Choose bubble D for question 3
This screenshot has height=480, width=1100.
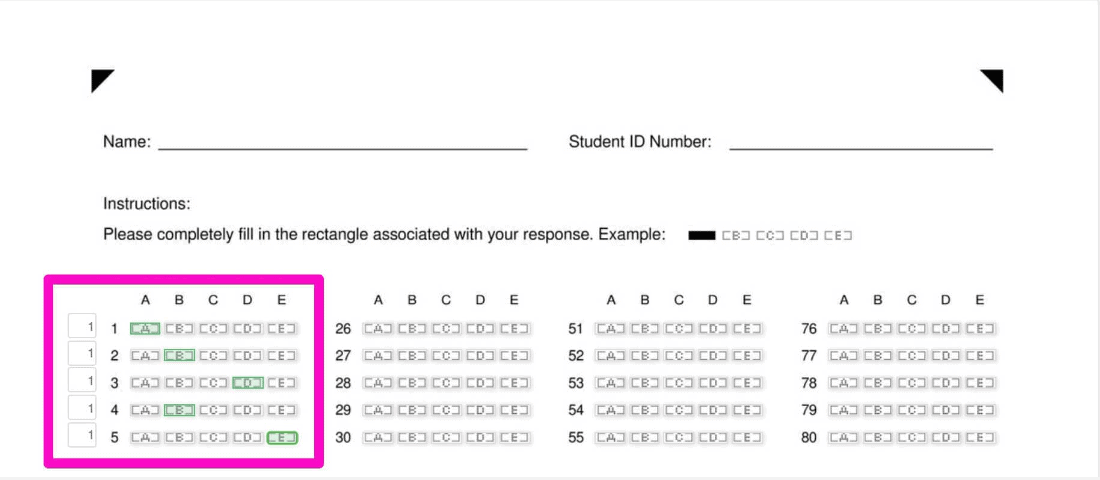pyautogui.click(x=247, y=382)
